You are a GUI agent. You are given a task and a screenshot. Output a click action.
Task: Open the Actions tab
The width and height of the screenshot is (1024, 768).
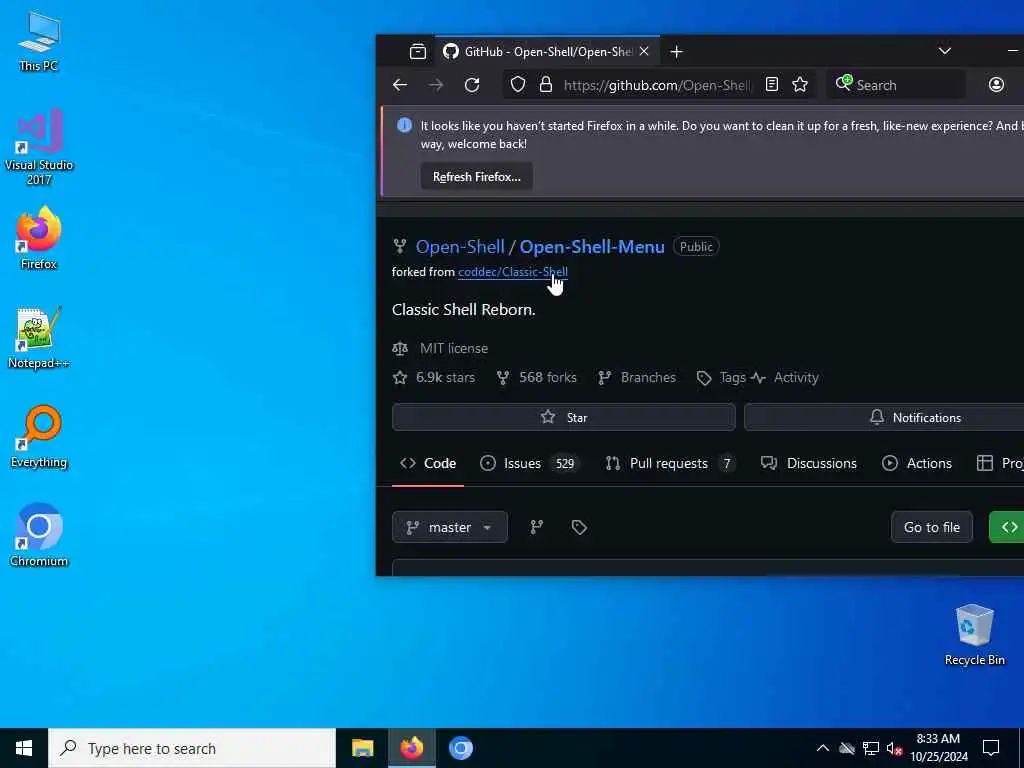[x=916, y=463]
